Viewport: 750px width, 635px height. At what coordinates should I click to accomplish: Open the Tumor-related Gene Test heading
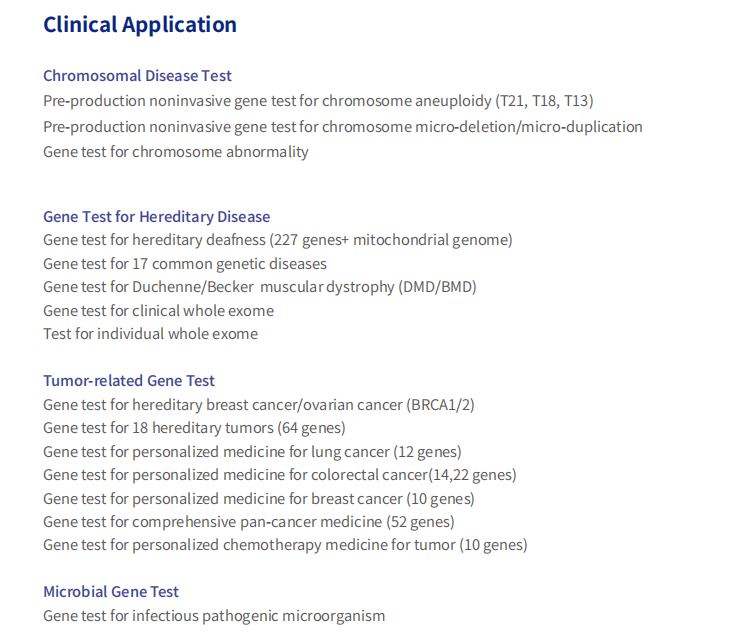click(x=129, y=381)
